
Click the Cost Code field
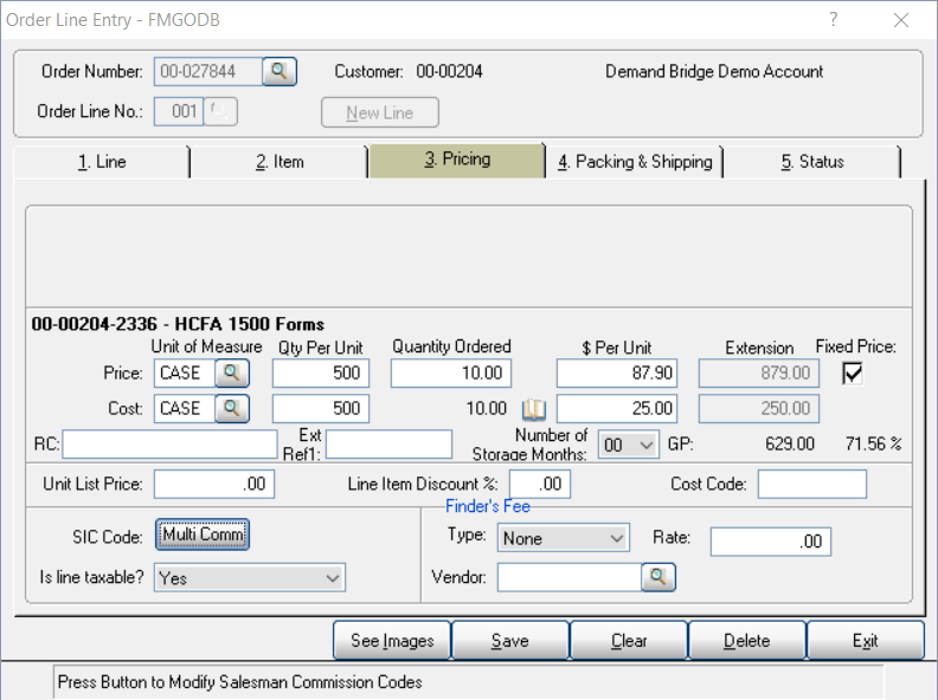coord(812,484)
